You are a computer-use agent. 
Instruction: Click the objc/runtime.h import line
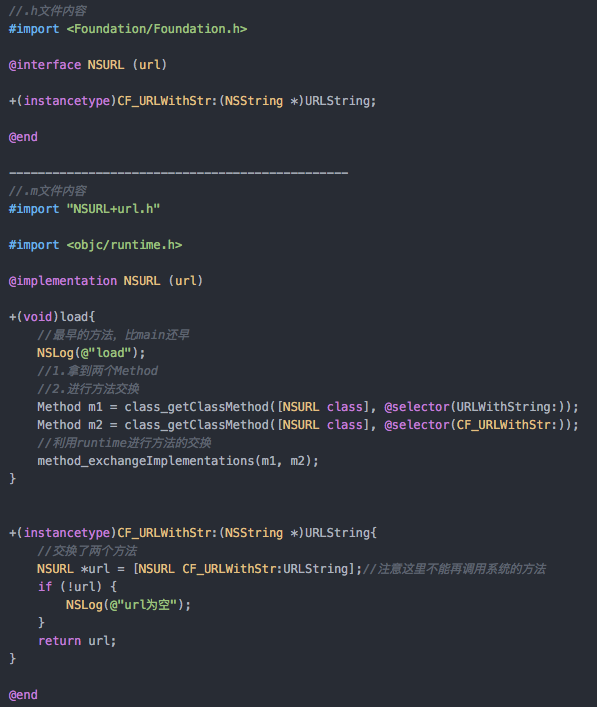point(95,245)
